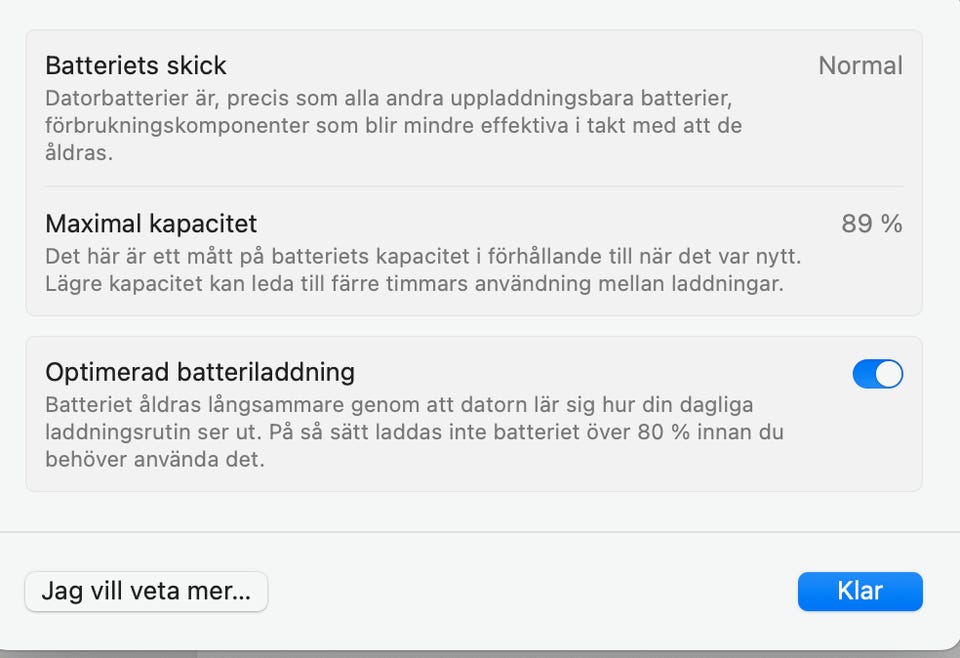This screenshot has width=960, height=658.
Task: Disable the Optimerad batteriladdning switch
Action: pyautogui.click(x=877, y=374)
